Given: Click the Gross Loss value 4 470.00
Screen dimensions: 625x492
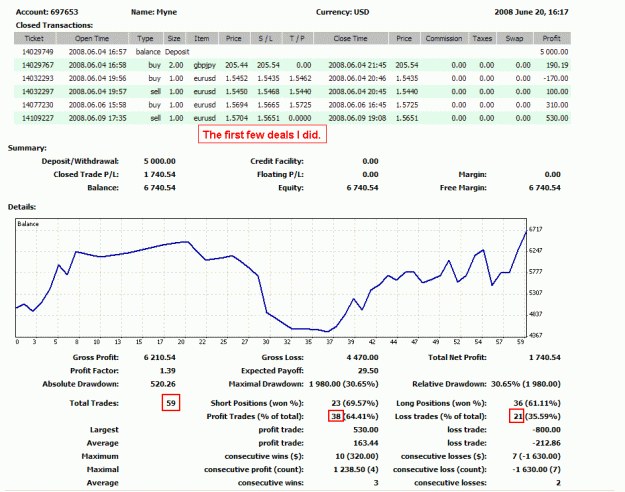Looking at the screenshot, I should 362,357.
